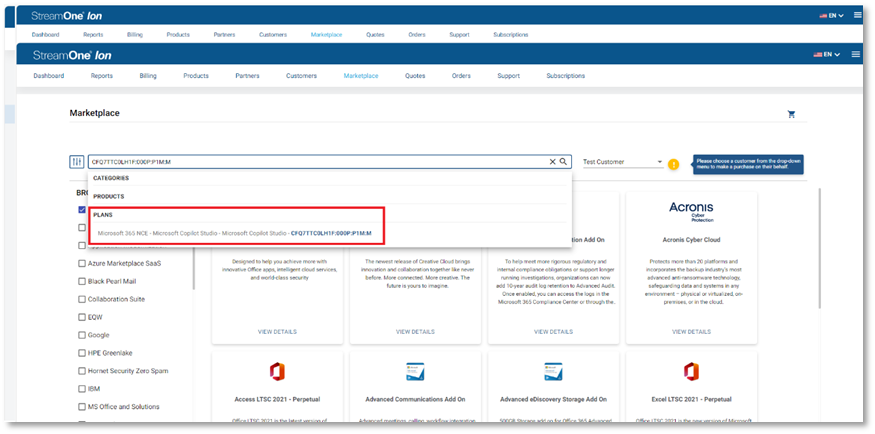Click the PRODUCTS heading in search suggestions
Screen dimensions: 875x434
(108, 197)
